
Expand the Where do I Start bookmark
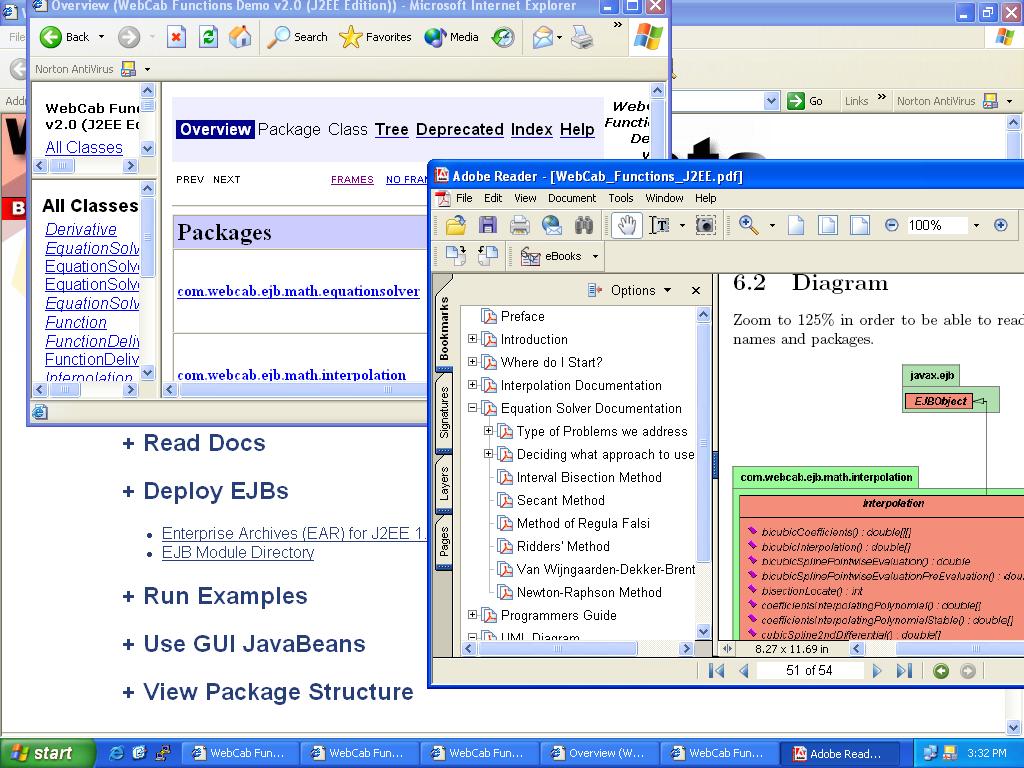click(x=473, y=362)
